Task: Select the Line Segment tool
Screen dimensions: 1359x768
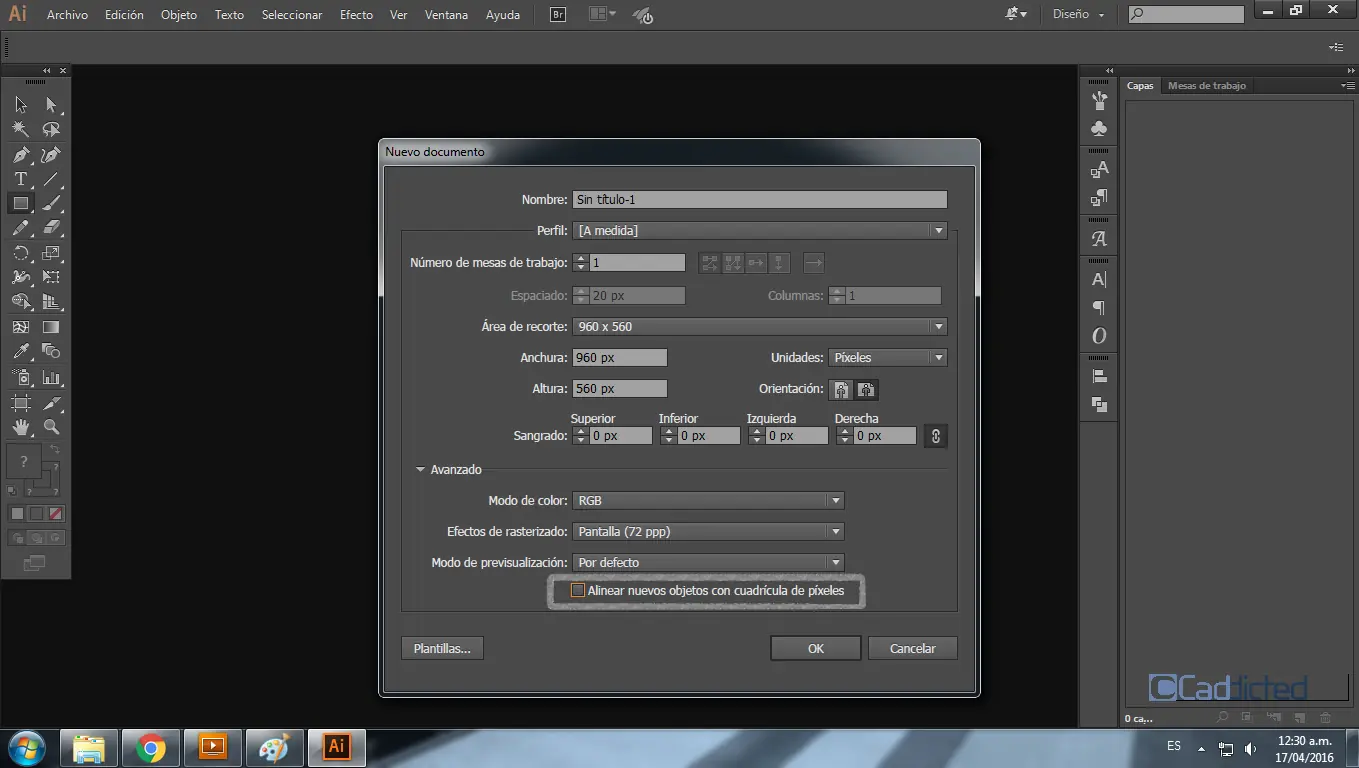Action: (x=52, y=179)
